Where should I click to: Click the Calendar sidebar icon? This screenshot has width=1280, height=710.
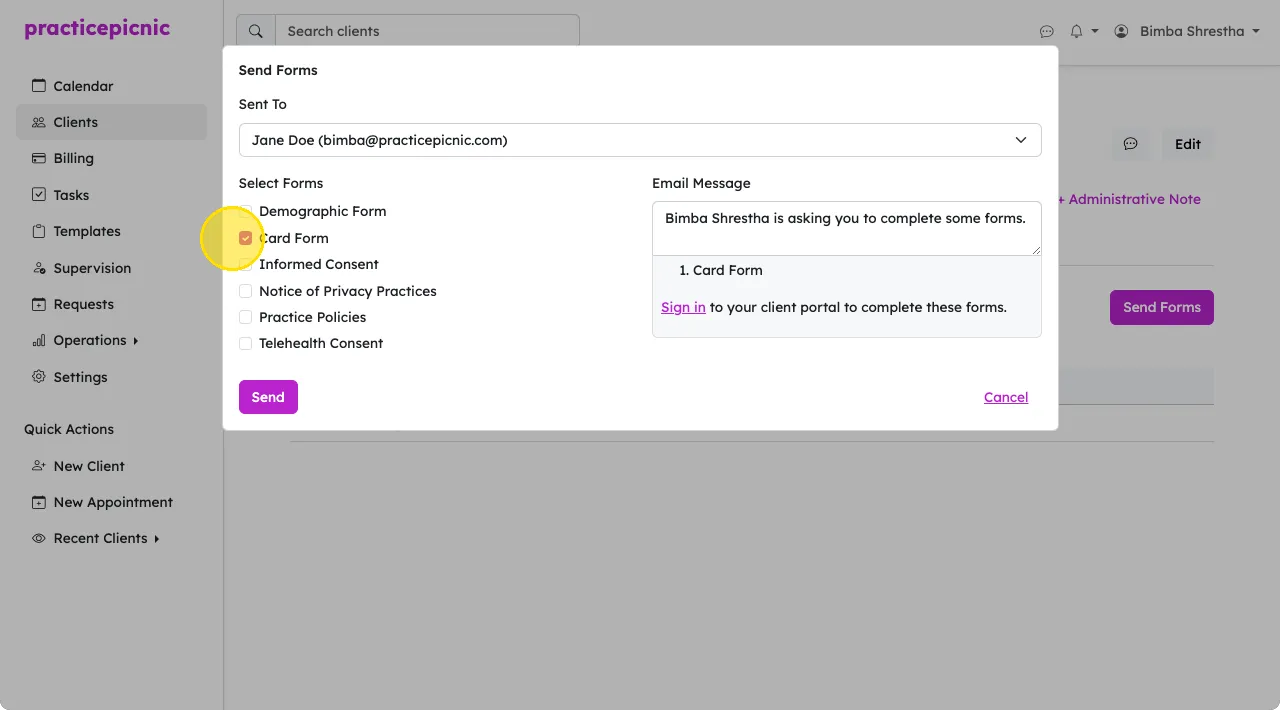coord(39,86)
